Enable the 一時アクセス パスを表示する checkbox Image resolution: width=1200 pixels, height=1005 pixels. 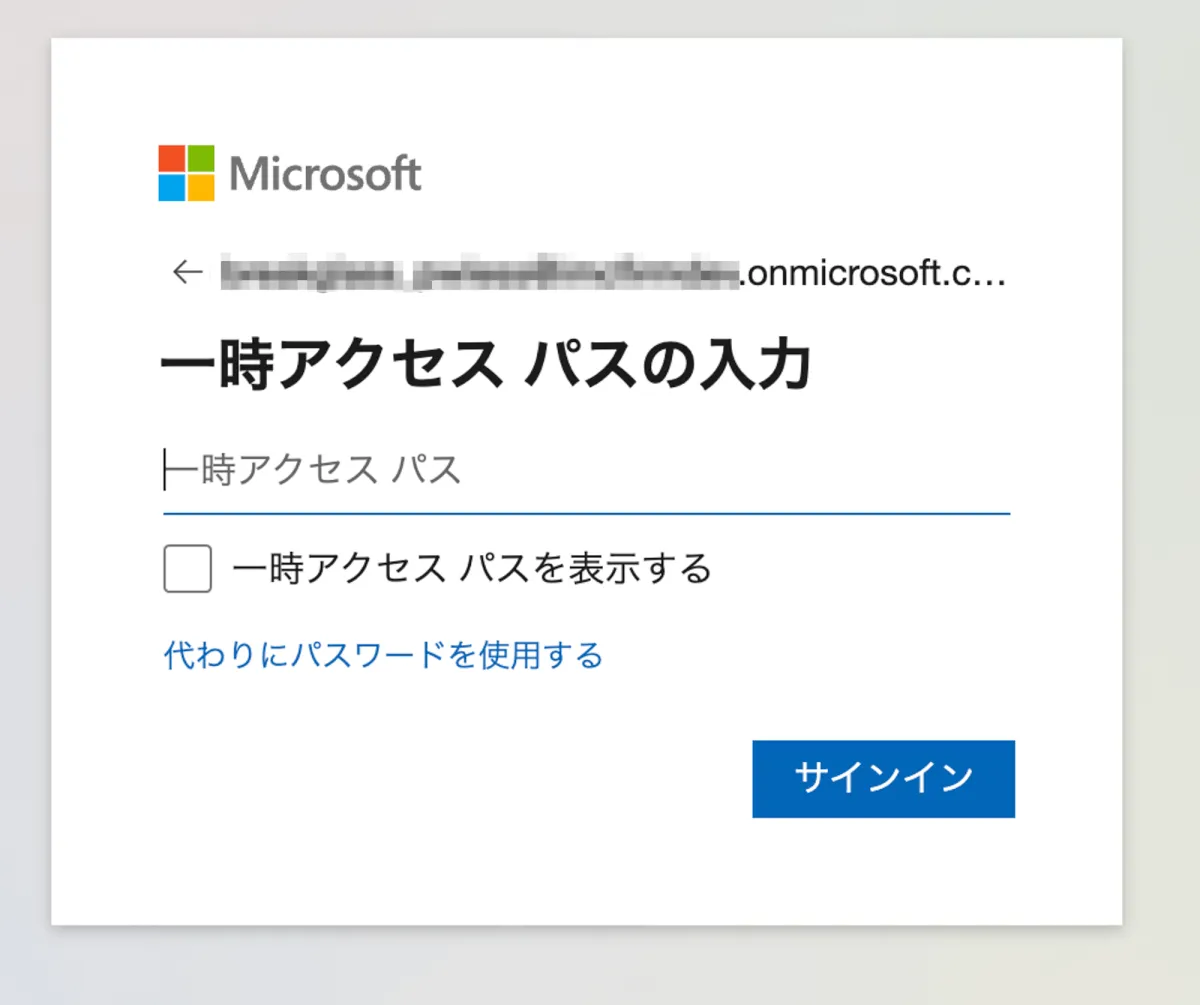[187, 569]
